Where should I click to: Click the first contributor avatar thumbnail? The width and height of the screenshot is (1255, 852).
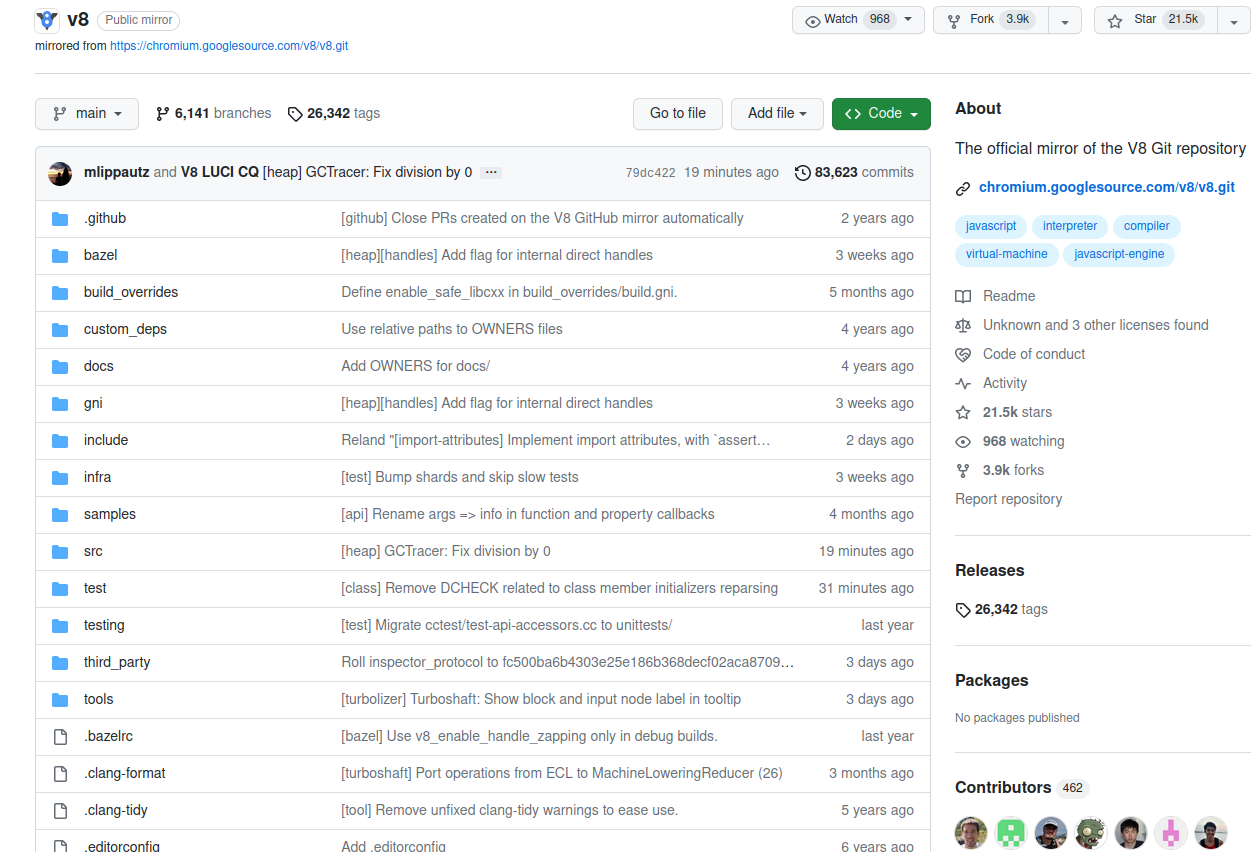click(x=971, y=832)
